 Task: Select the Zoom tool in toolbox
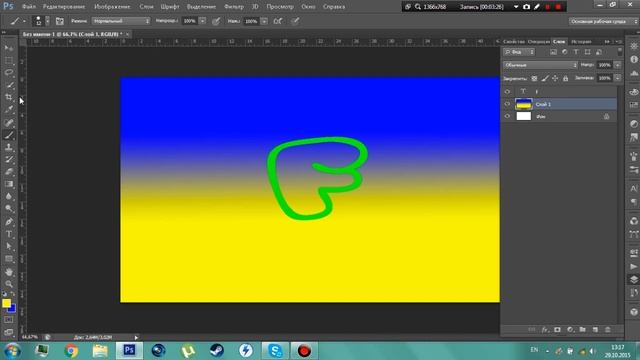coord(9,284)
